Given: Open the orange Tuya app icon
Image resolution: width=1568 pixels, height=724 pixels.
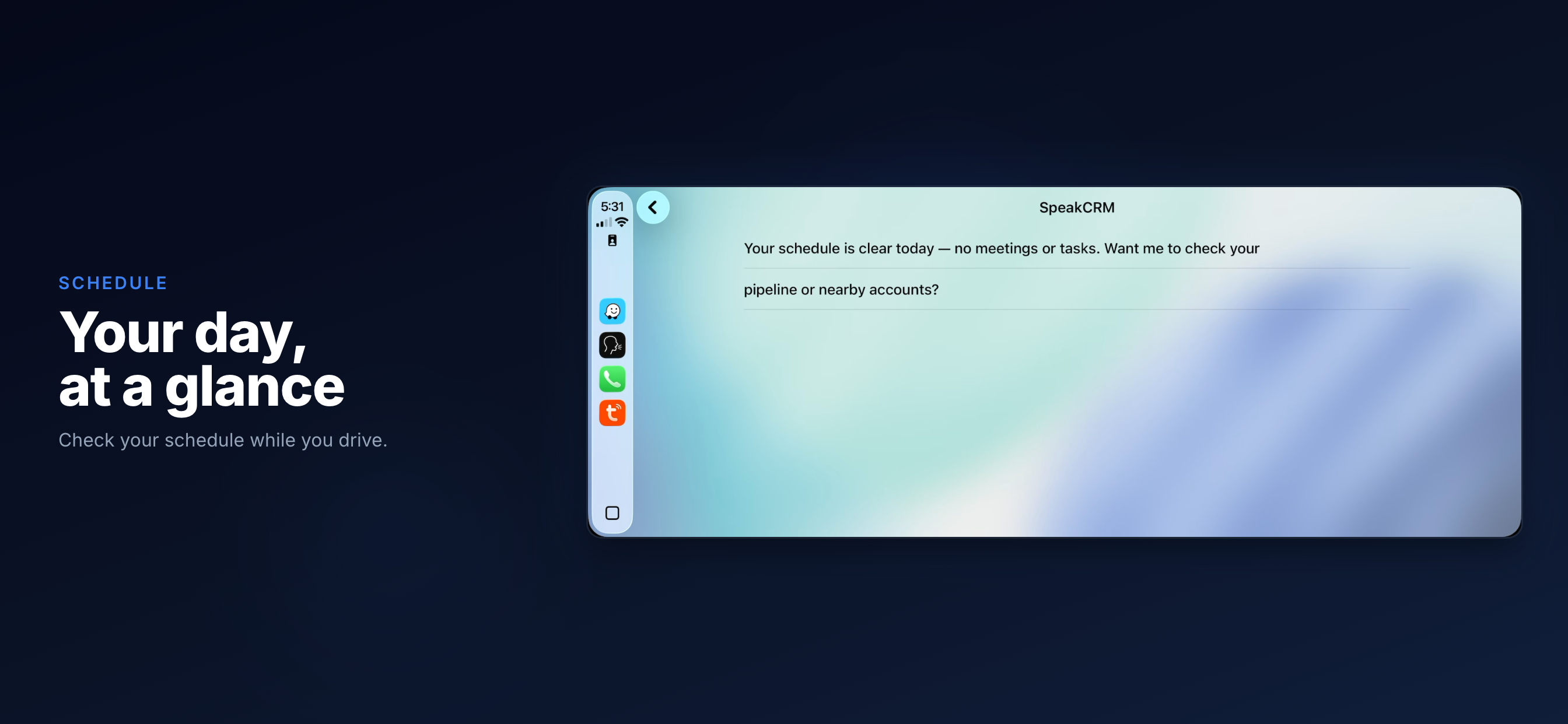Looking at the screenshot, I should pos(612,413).
